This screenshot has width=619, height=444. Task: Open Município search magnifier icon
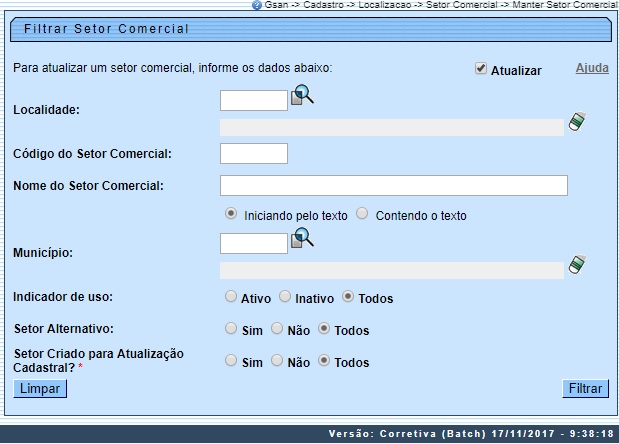tap(302, 239)
